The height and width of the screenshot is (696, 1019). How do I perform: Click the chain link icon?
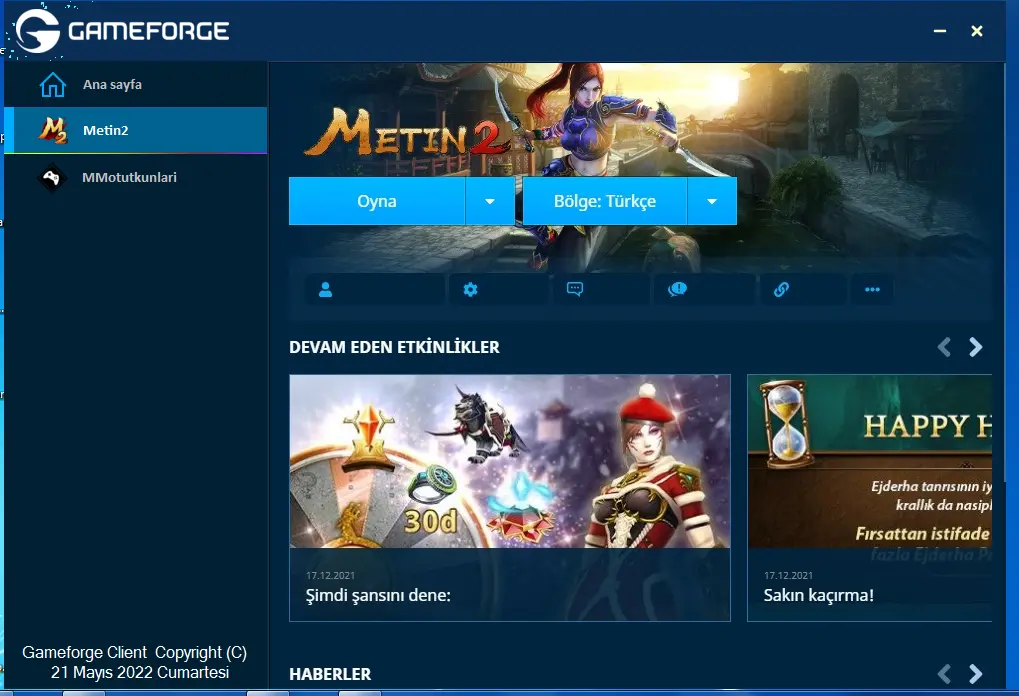[x=782, y=290]
